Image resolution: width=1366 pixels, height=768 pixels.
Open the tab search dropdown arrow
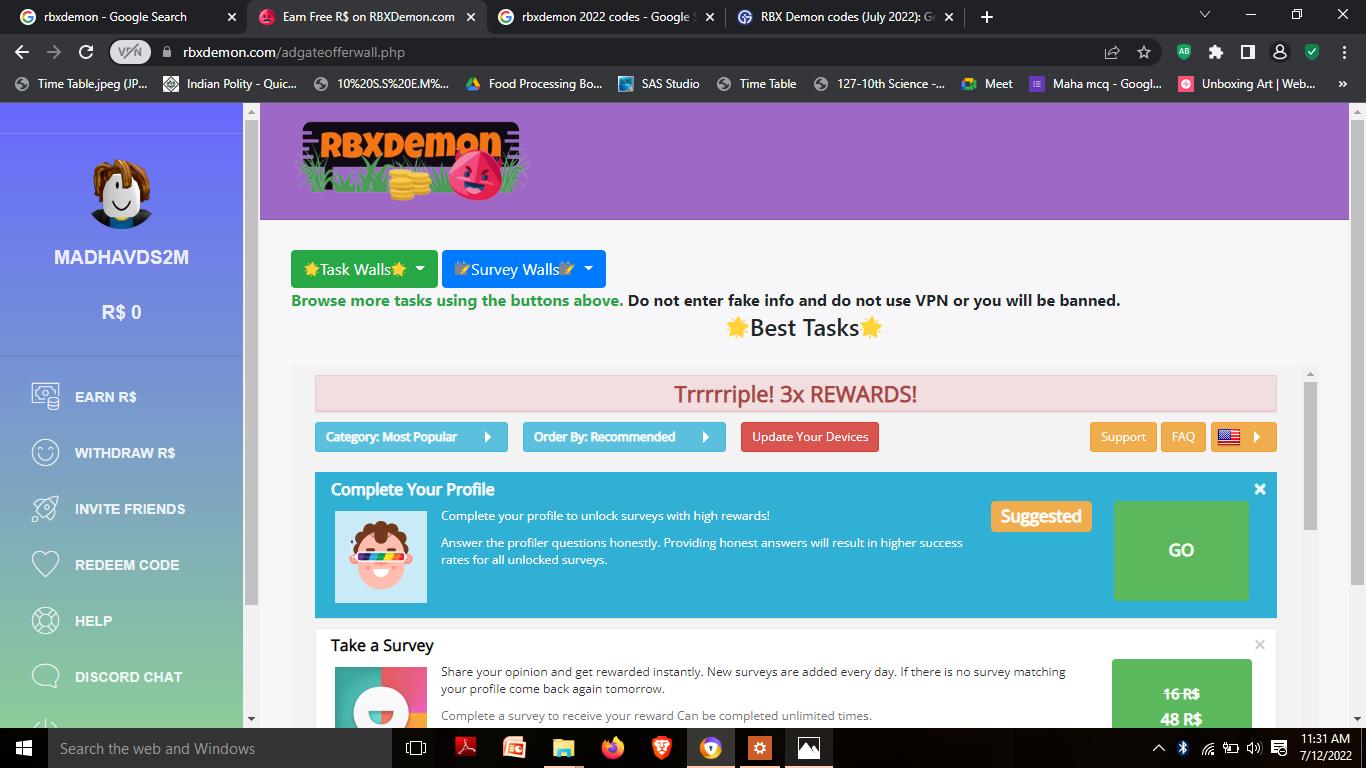click(x=1204, y=15)
